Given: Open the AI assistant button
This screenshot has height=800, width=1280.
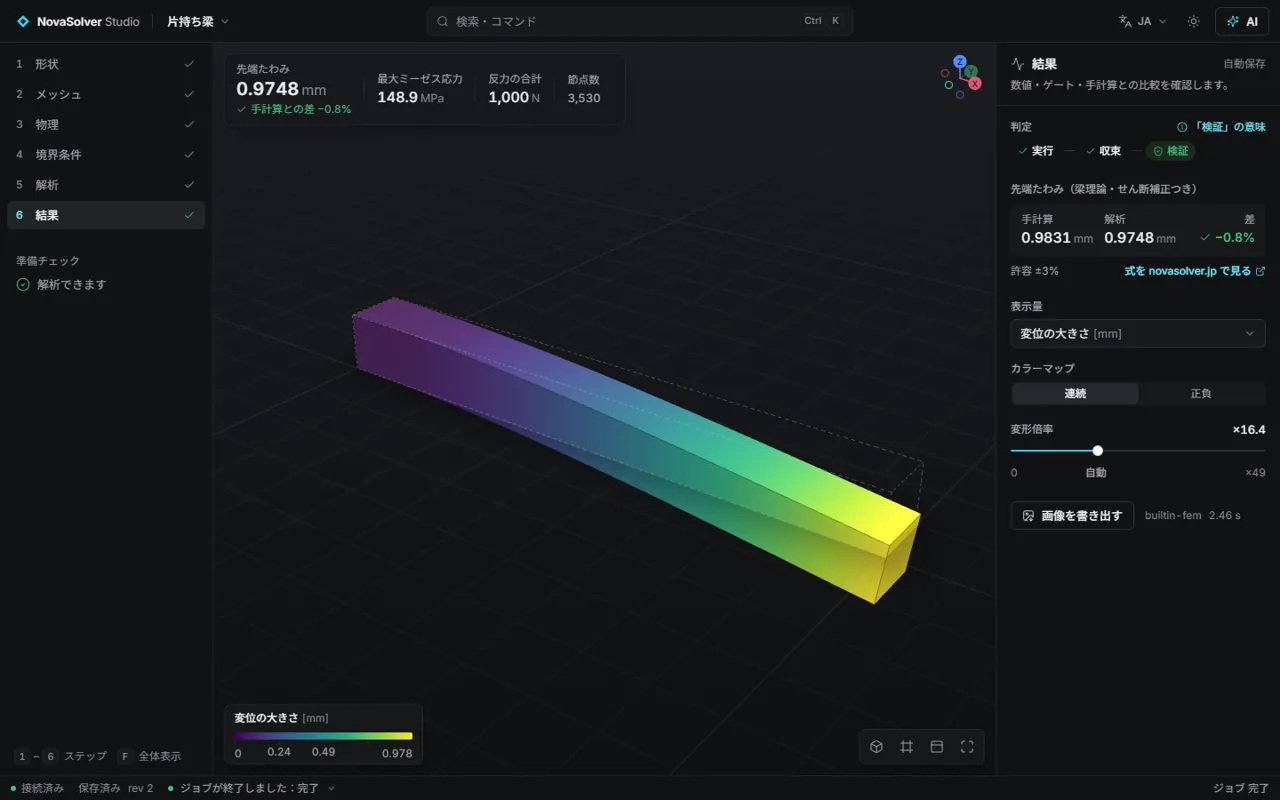Looking at the screenshot, I should 1242,21.
